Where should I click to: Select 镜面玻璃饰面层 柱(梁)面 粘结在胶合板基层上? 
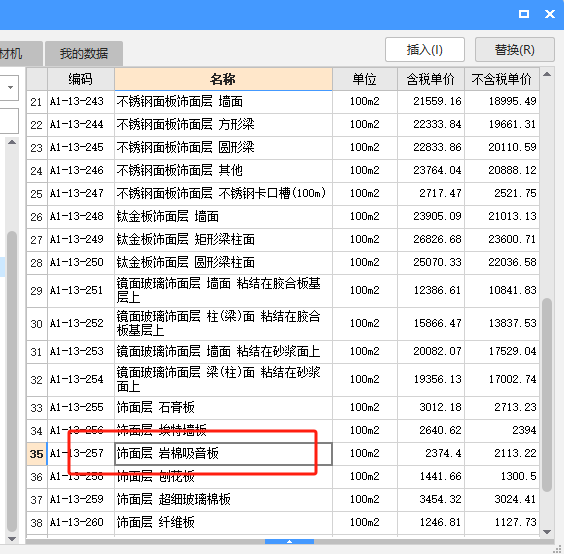click(223, 324)
